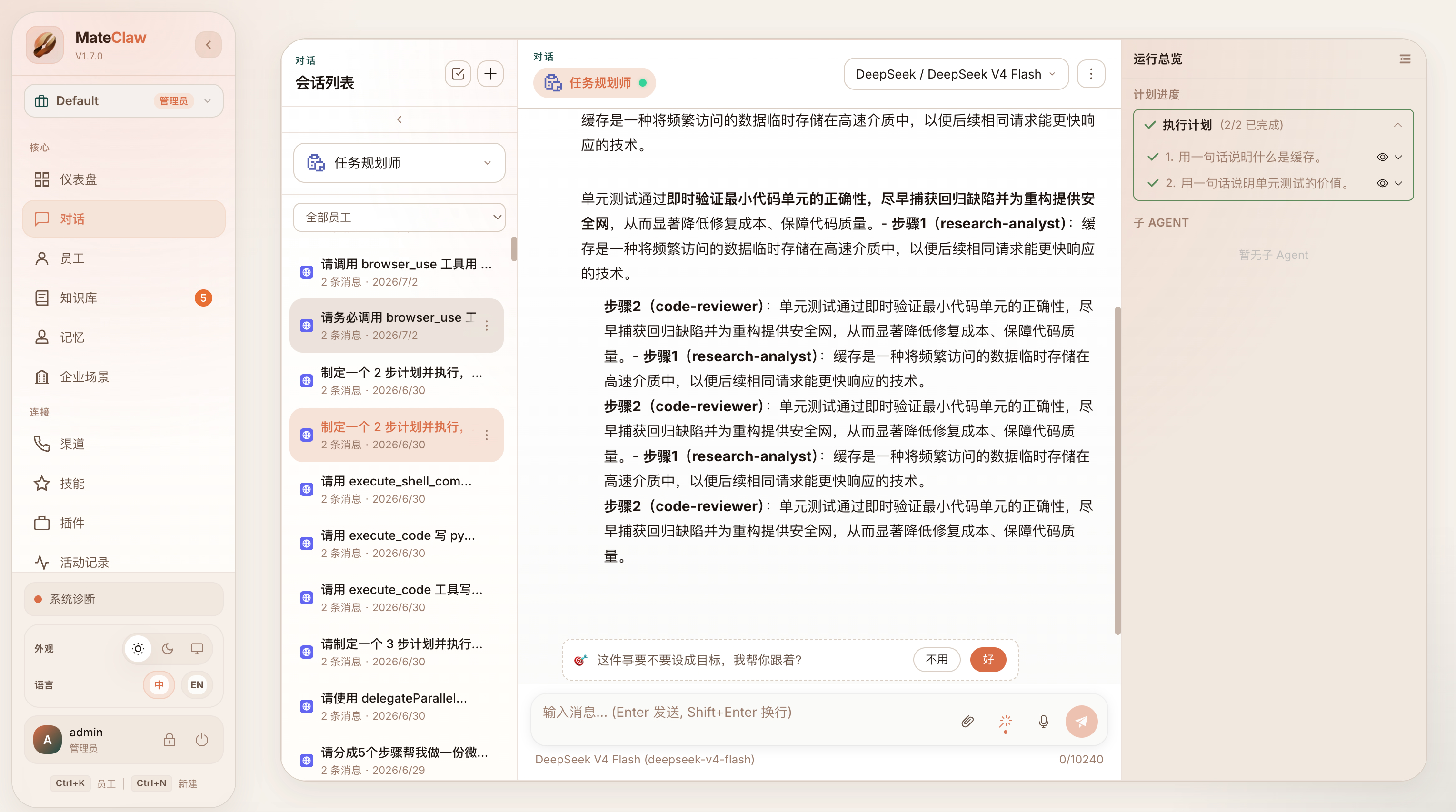The height and width of the screenshot is (812, 1456).
Task: Open more options for highlighted 制定一个 2 步计划并执行 conversation
Action: tap(487, 435)
